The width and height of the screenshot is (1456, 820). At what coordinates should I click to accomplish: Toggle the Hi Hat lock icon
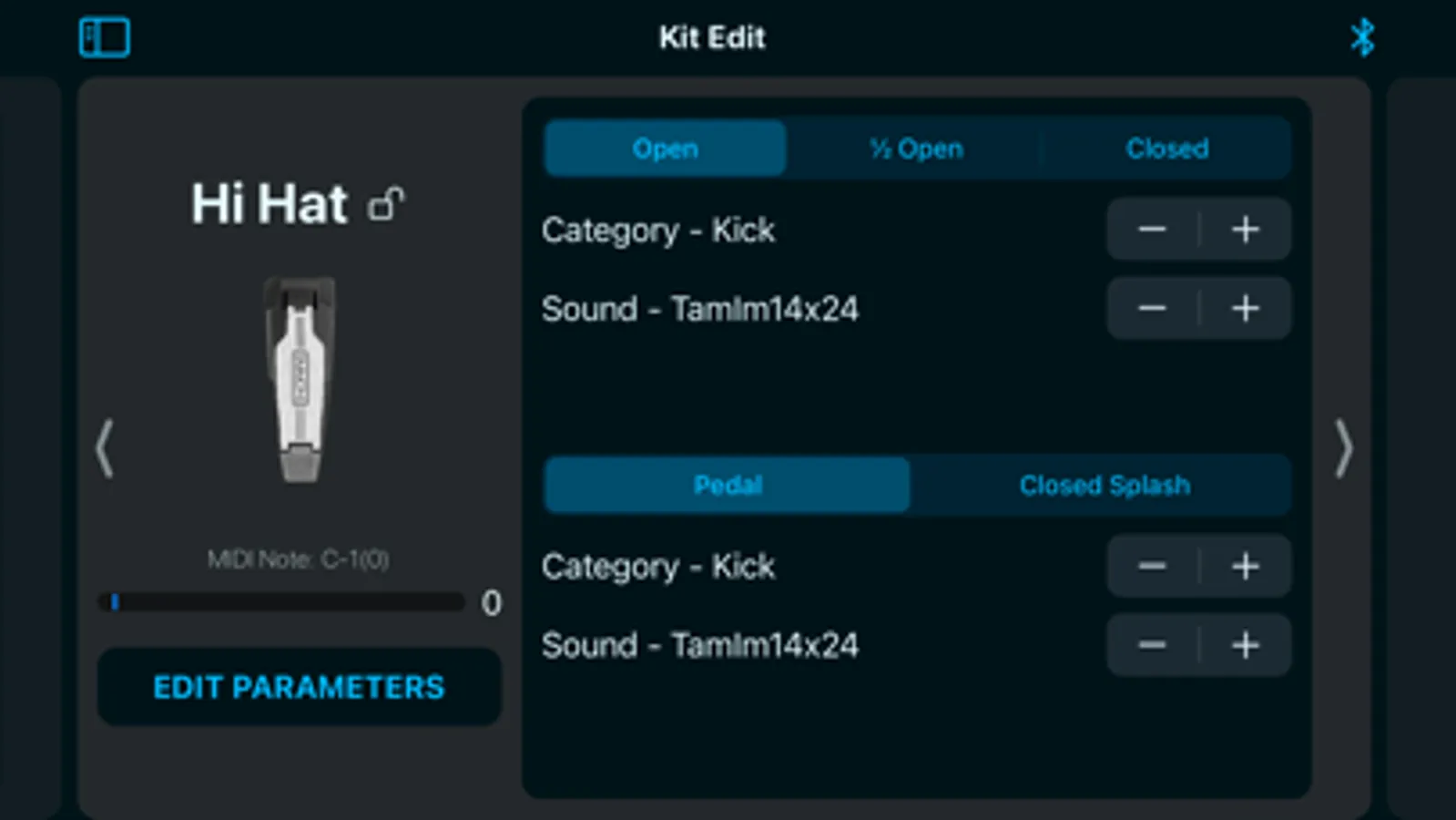(386, 204)
